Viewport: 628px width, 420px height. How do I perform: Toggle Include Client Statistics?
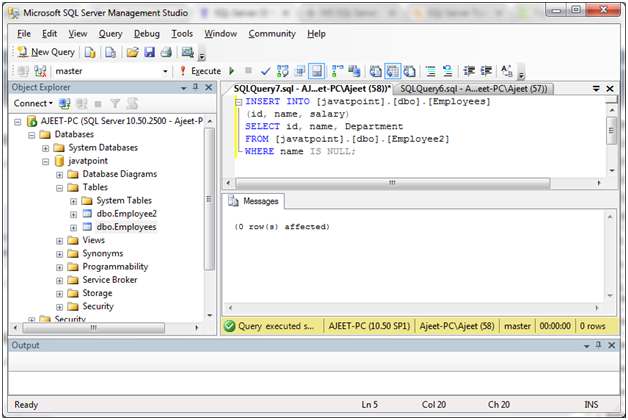tap(354, 71)
